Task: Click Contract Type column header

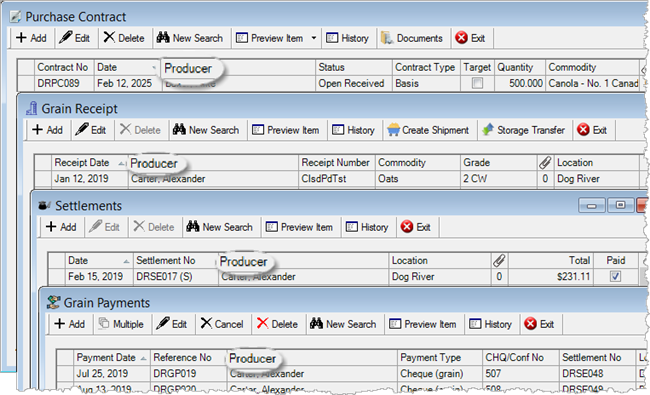Action: tap(426, 67)
